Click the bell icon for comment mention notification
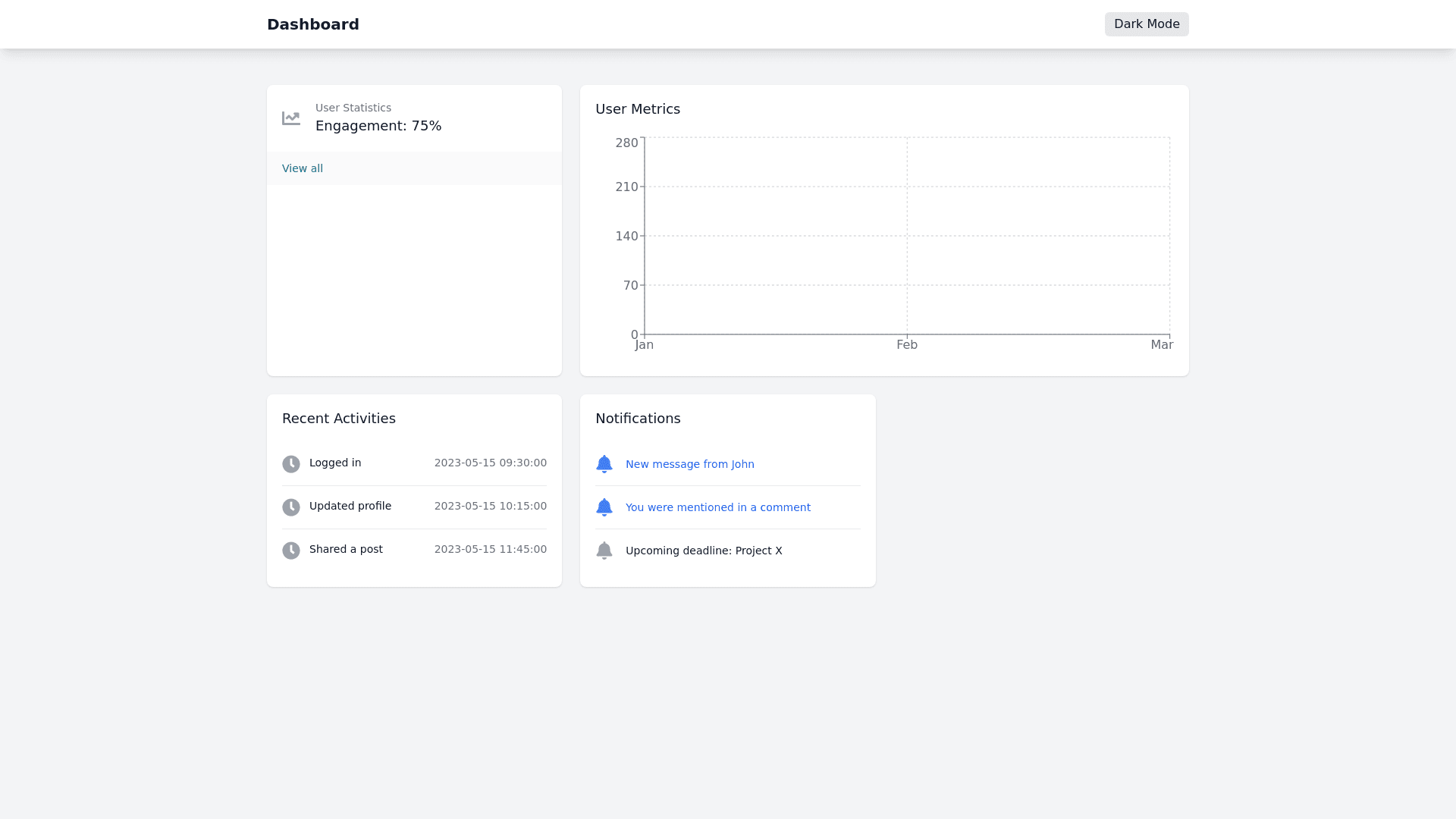Screen dimensions: 1456x819 604,507
